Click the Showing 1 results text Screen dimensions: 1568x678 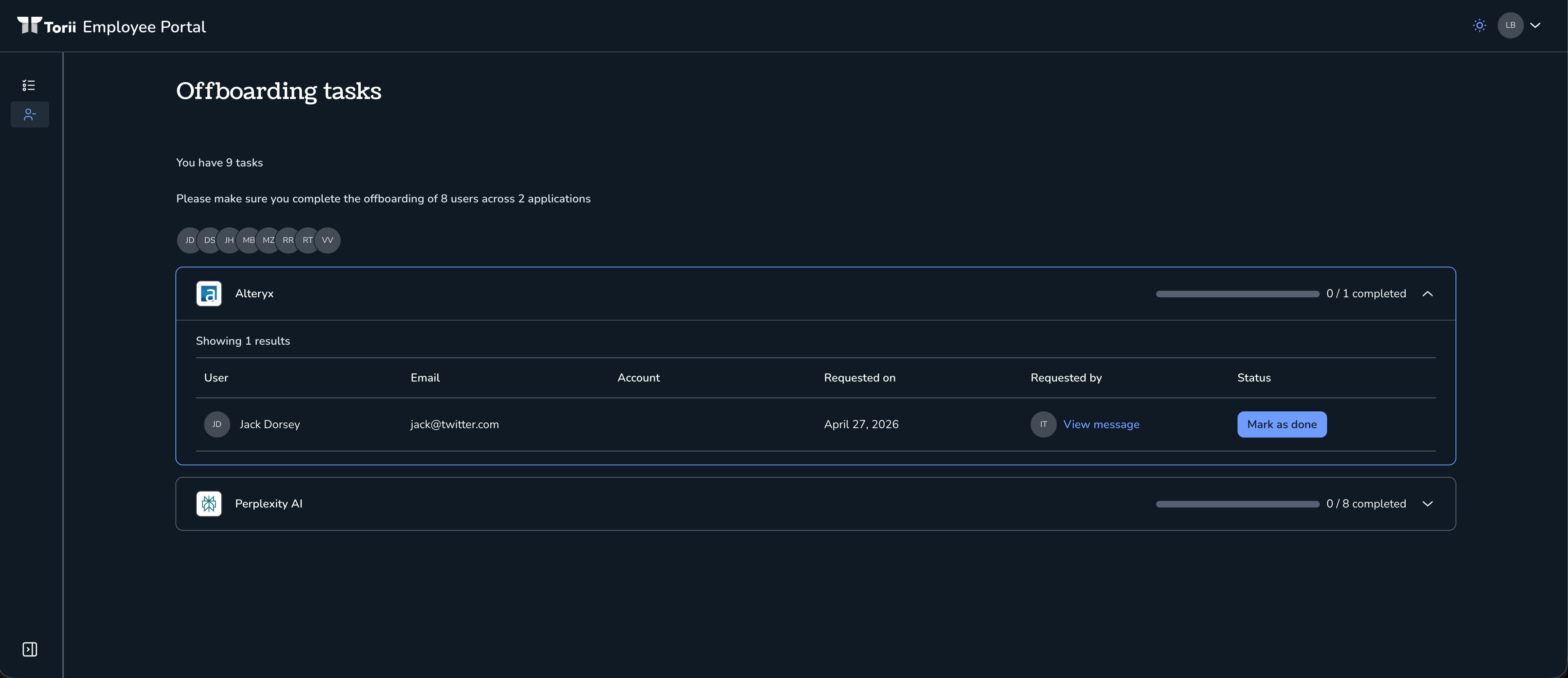[243, 341]
